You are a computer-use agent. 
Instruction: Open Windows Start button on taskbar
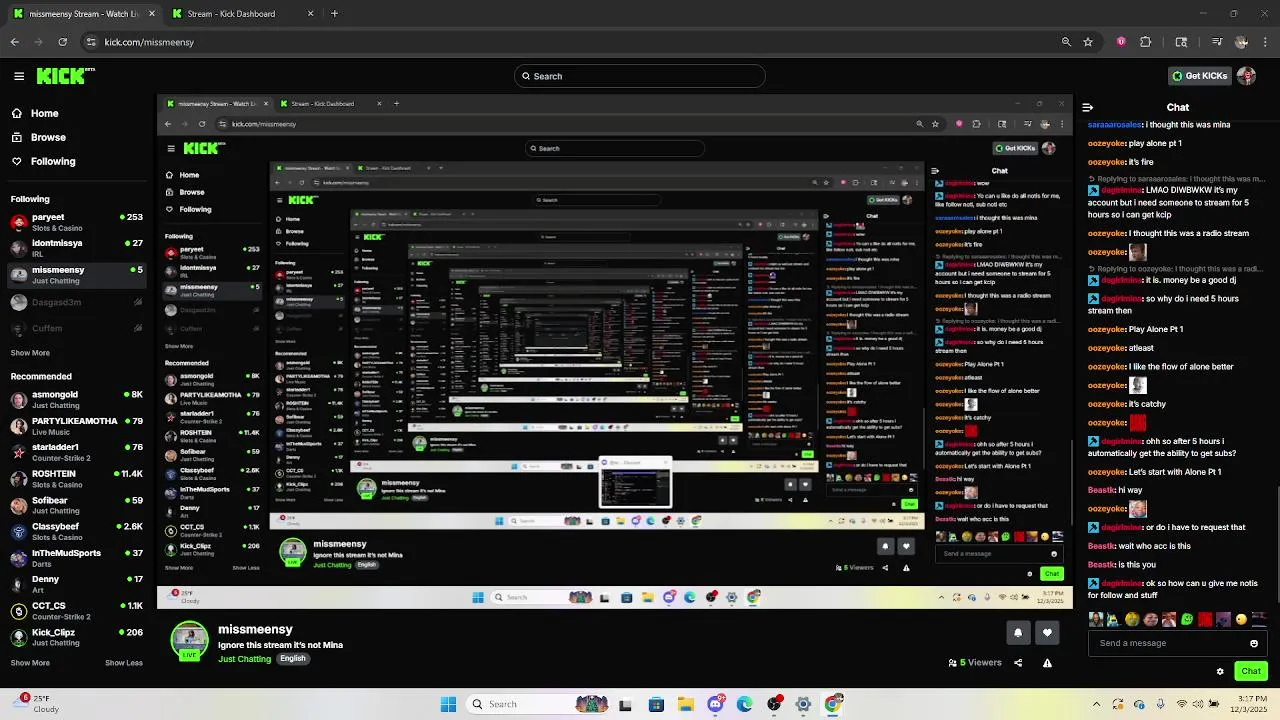pos(449,704)
